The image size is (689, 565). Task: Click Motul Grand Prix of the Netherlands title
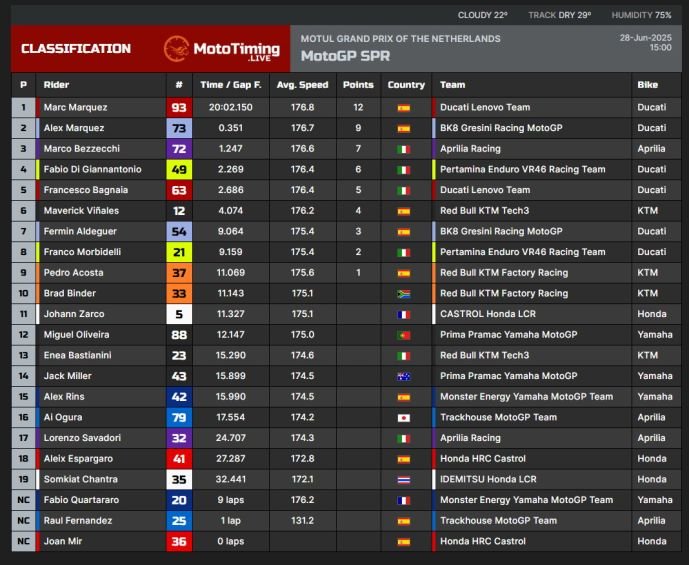tap(400, 39)
